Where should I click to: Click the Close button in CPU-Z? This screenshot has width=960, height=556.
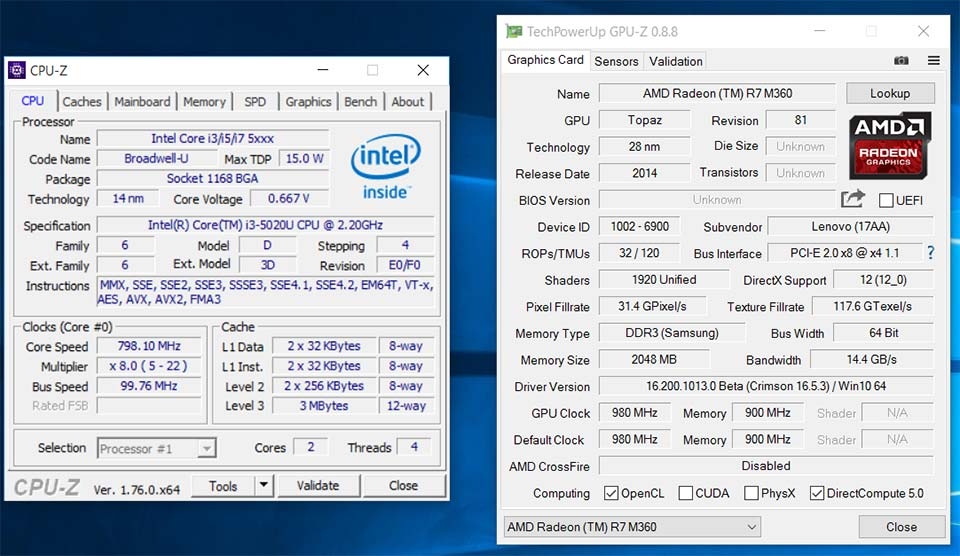pos(403,486)
